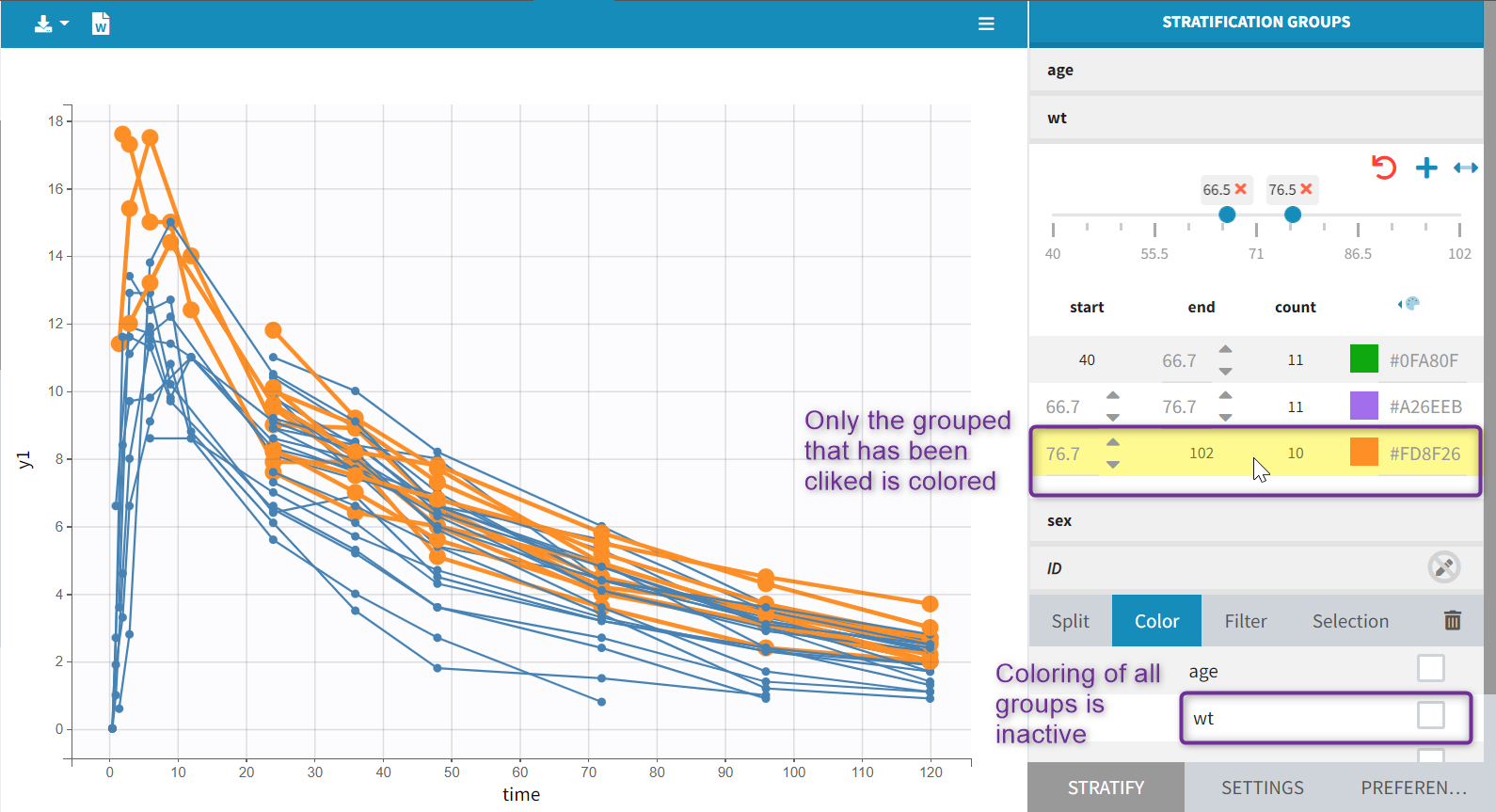Tick the wt coloring checkbox
Screen dimensions: 1496x812
tap(1430, 715)
